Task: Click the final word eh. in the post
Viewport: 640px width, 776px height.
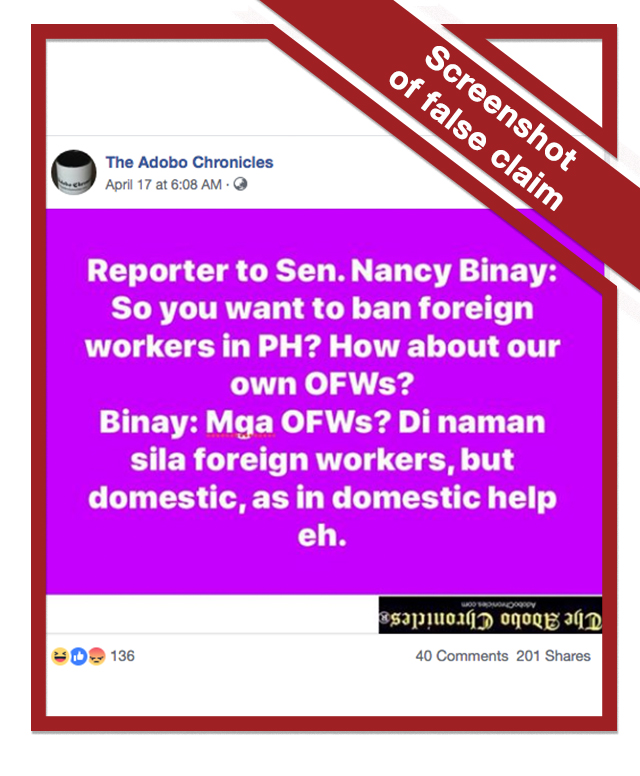Action: click(x=322, y=535)
